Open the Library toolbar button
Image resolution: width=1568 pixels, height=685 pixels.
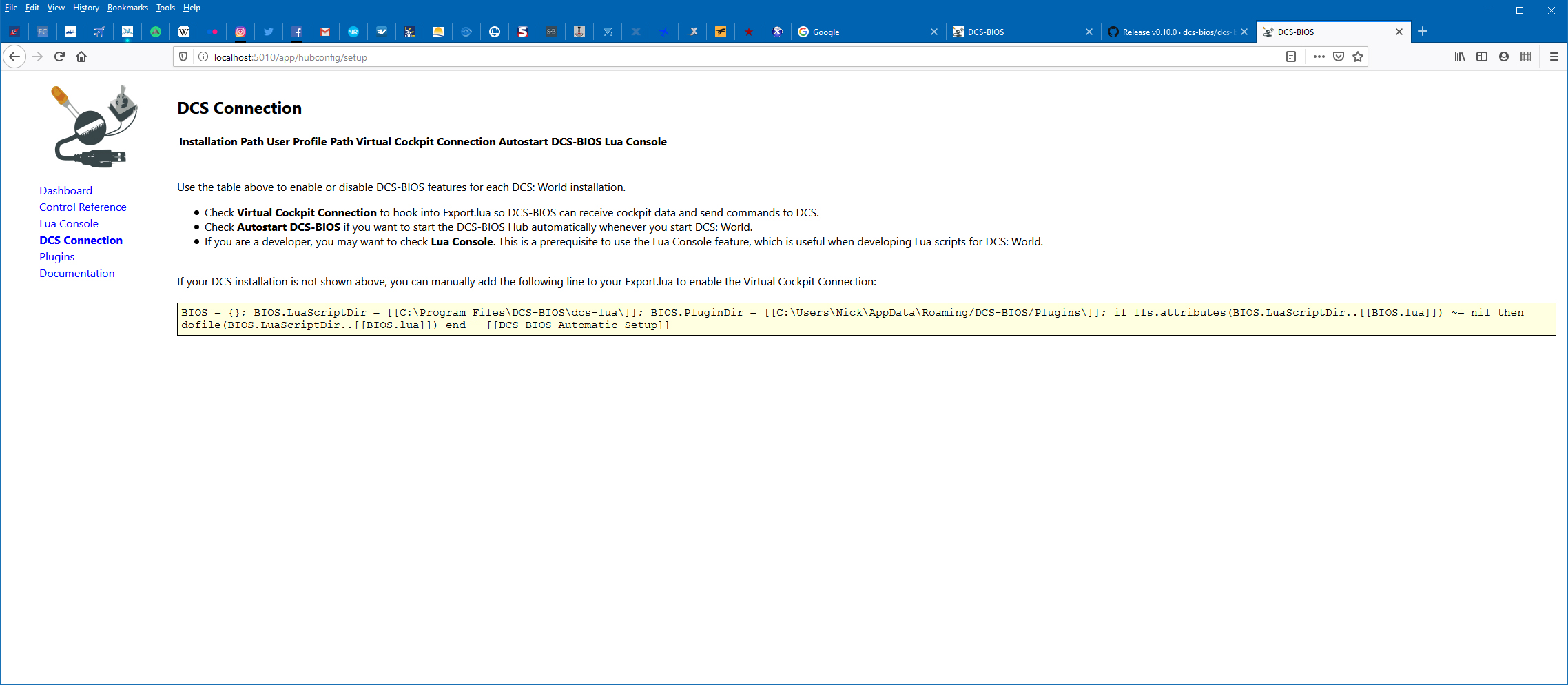[x=1460, y=57]
